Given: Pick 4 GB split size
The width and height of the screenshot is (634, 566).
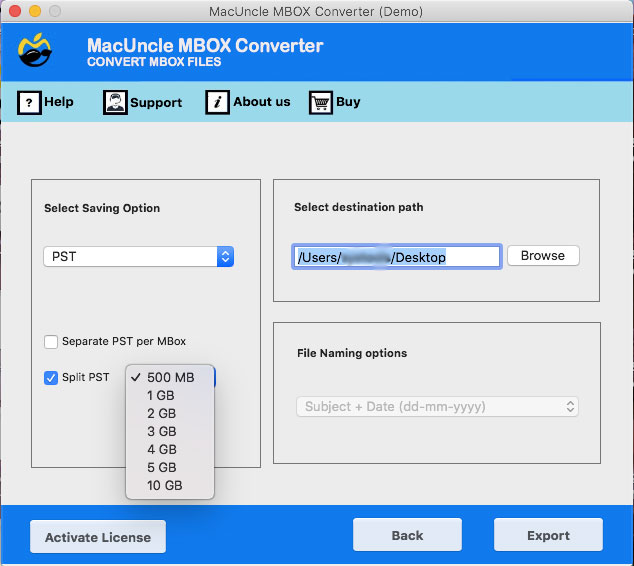Looking at the screenshot, I should [170, 449].
